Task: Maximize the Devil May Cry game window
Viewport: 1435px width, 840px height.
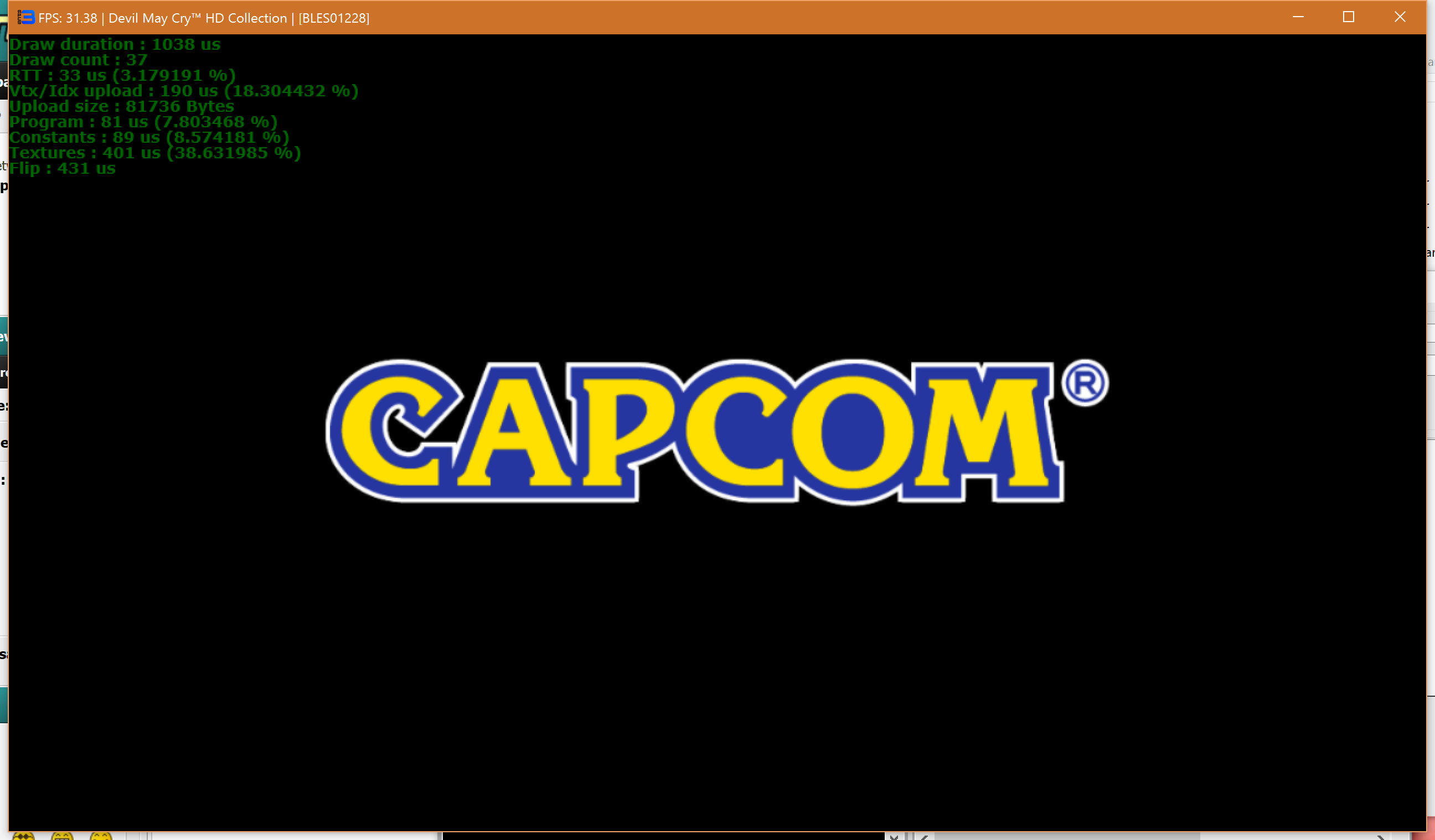Action: point(1349,17)
